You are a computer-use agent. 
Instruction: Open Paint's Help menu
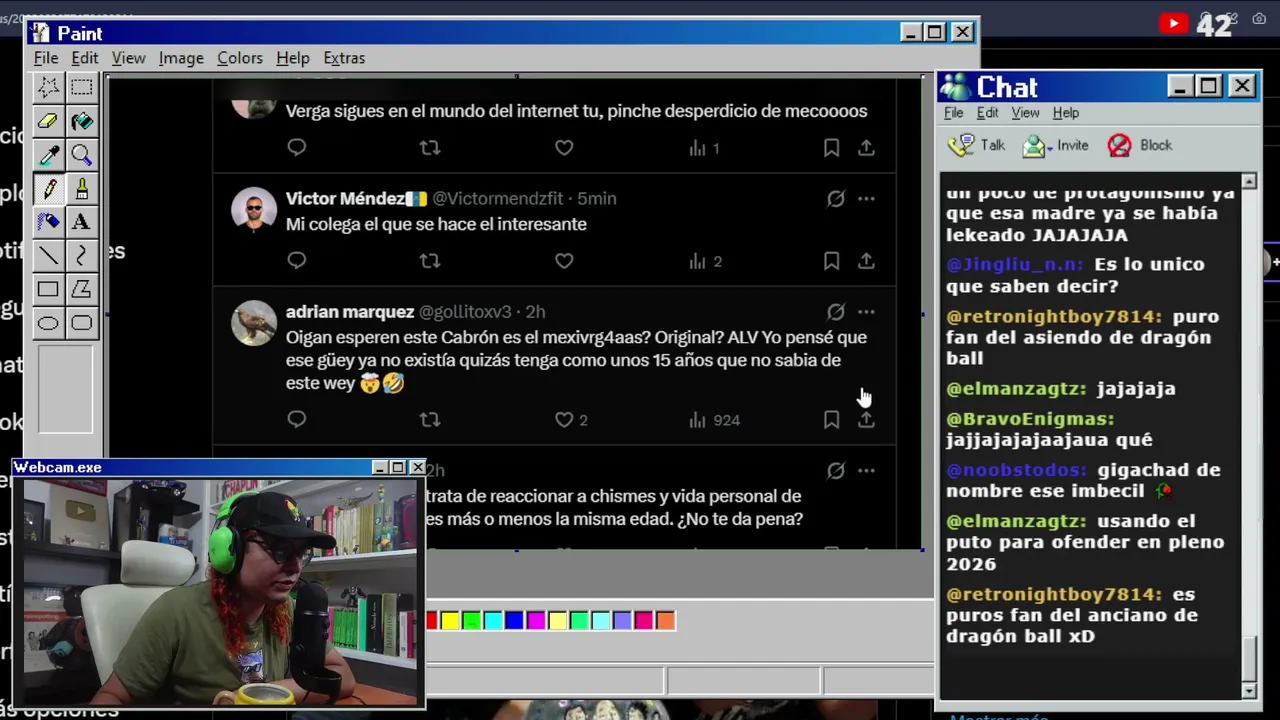tap(293, 58)
